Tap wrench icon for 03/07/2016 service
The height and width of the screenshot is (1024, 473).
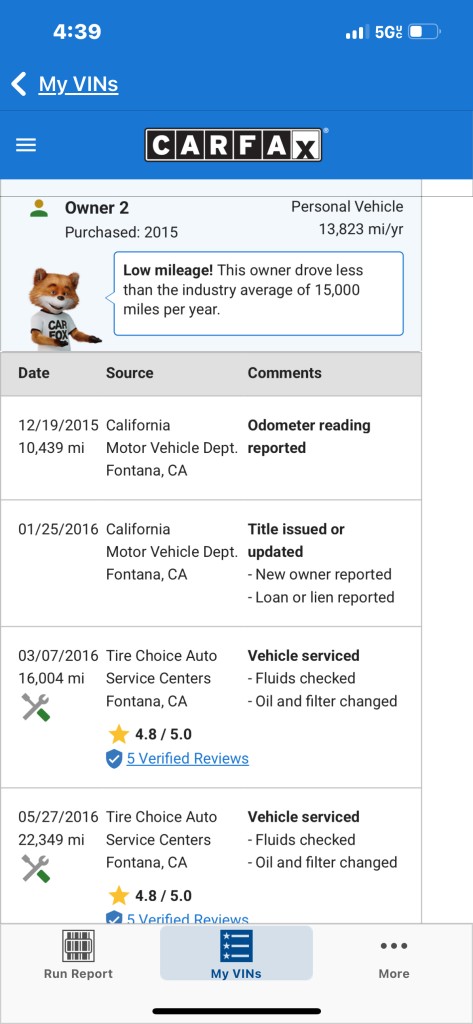tap(35, 707)
